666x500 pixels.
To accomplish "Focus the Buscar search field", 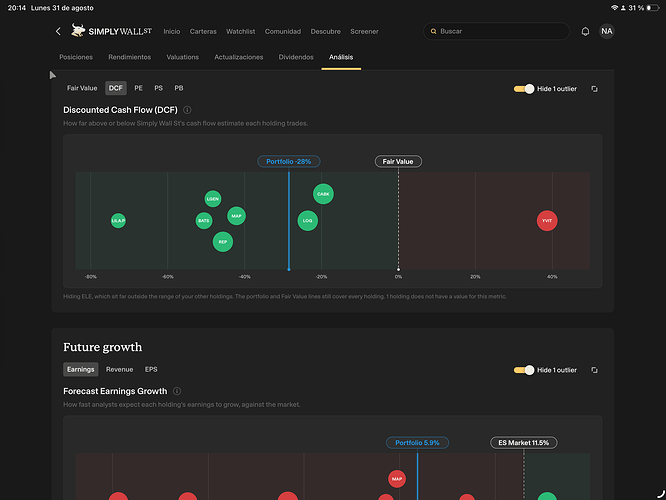I will click(x=496, y=31).
